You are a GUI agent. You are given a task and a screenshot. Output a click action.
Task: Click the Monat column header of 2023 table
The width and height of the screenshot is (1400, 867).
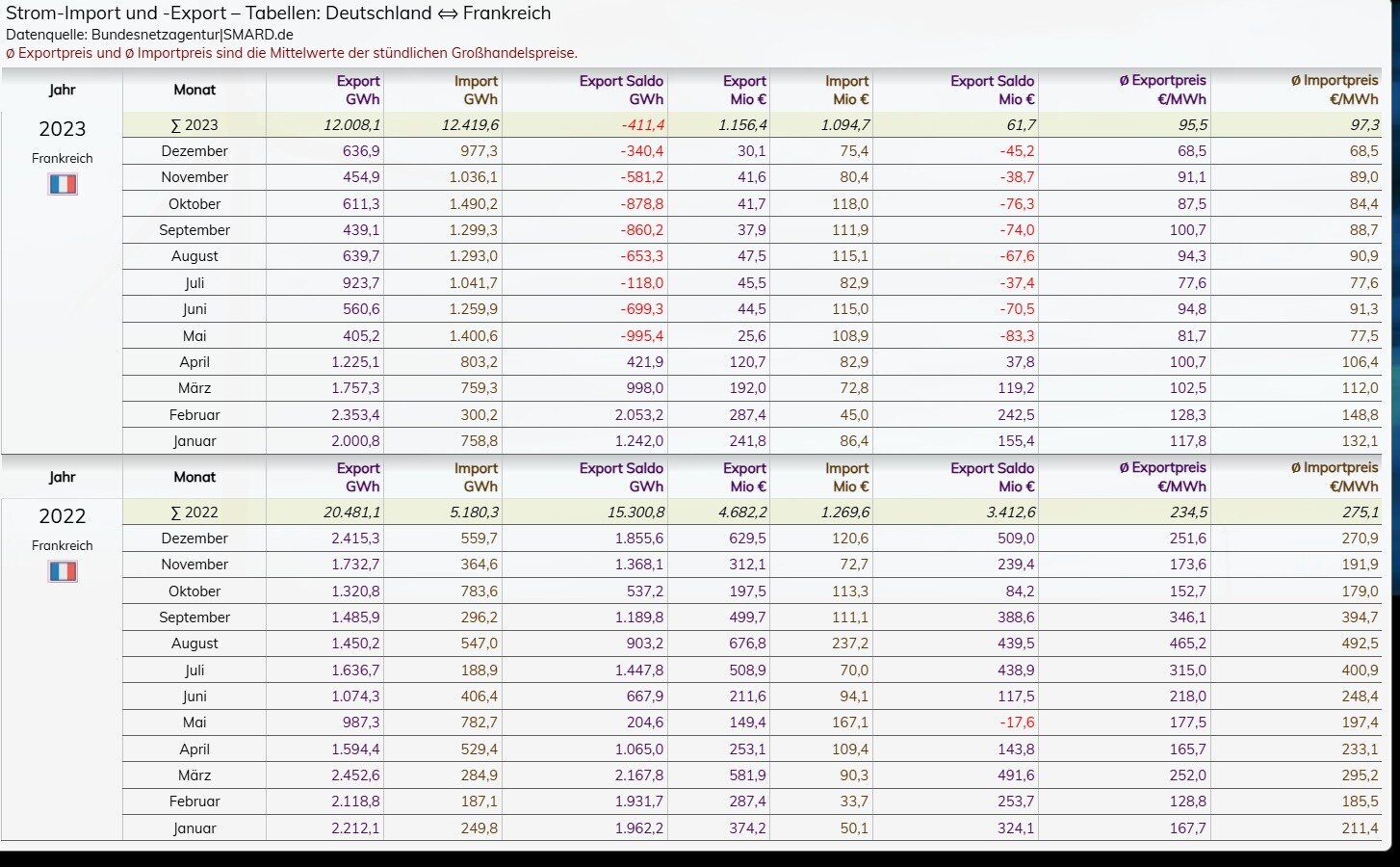(x=194, y=90)
